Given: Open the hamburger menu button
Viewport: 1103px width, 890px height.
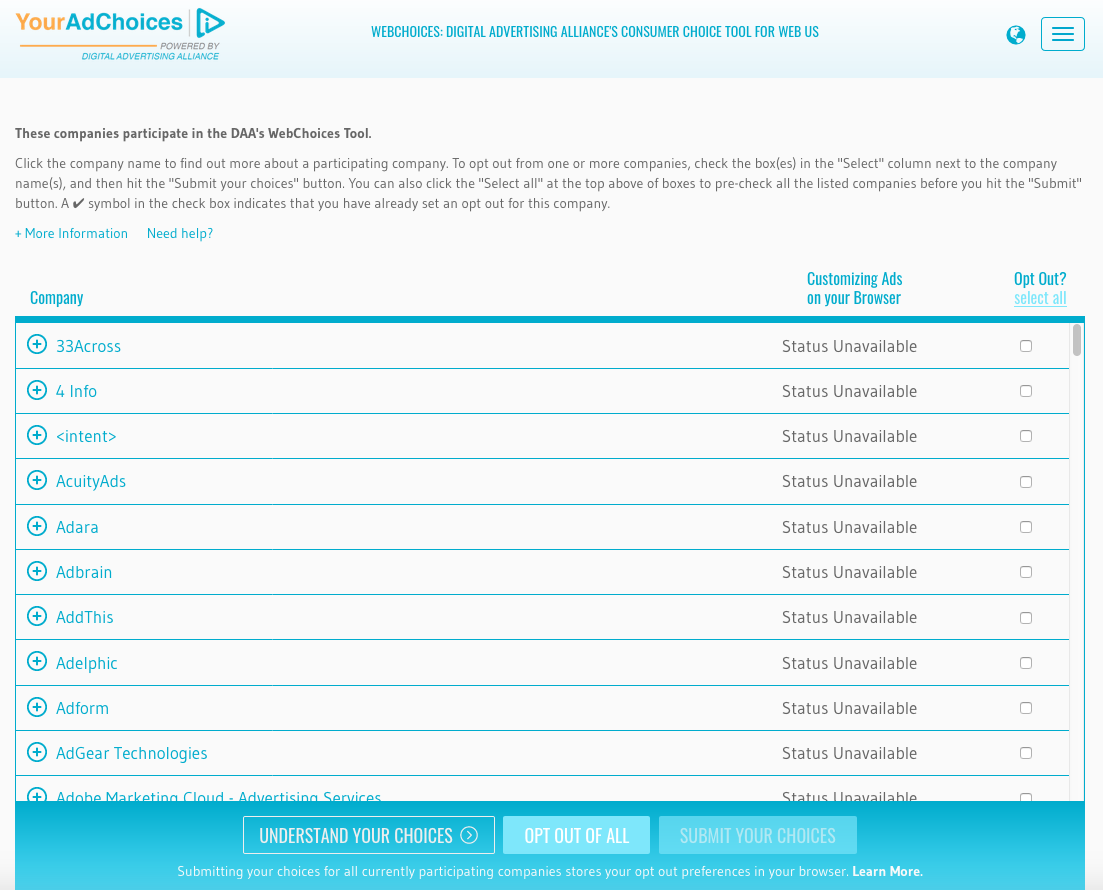Looking at the screenshot, I should [1062, 34].
